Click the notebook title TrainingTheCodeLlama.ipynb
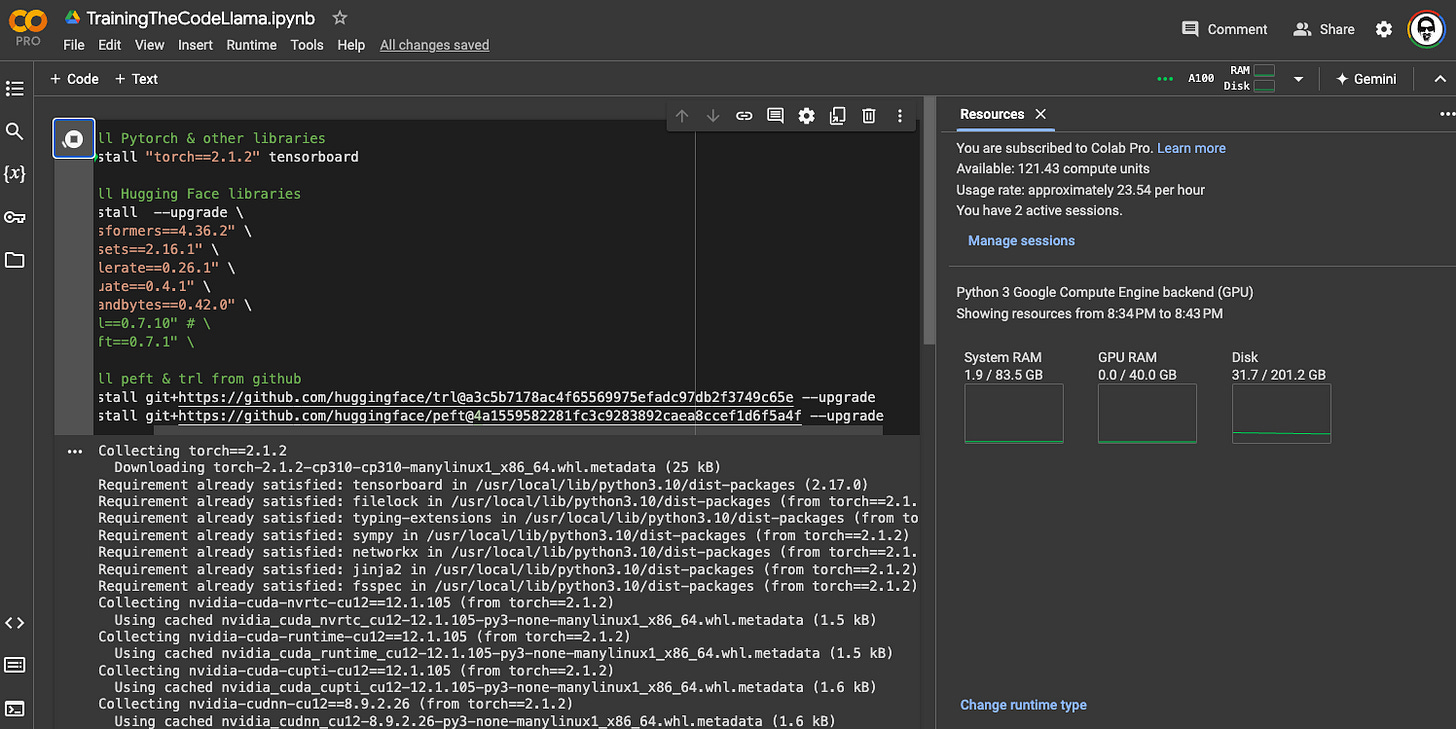The image size is (1456, 729). 200,18
